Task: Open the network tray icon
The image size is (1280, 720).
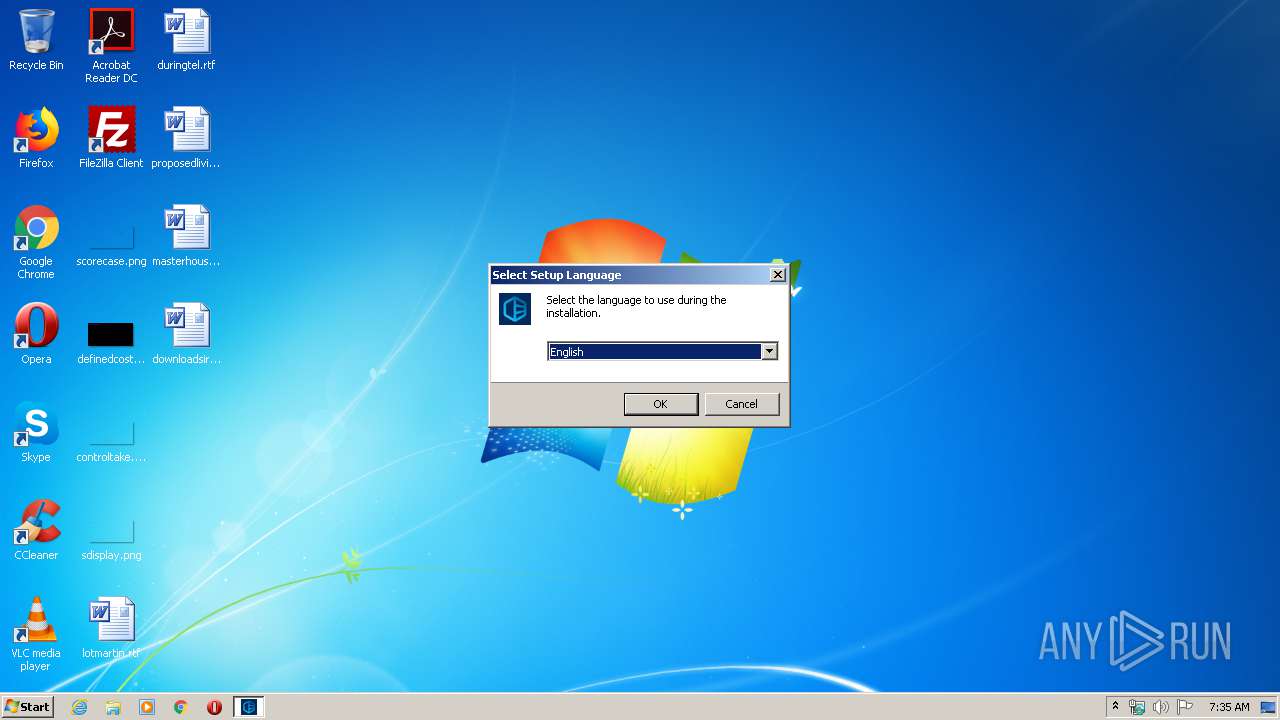Action: click(1137, 707)
